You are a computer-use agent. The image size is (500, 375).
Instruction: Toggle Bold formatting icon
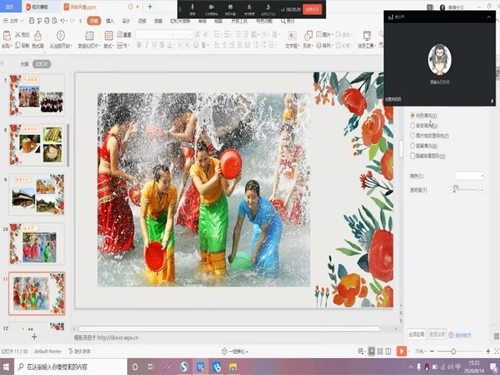139,45
